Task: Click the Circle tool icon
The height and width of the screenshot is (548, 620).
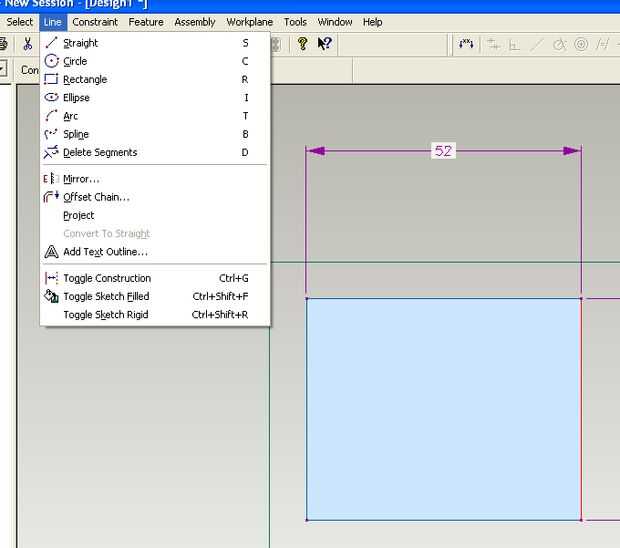Action: [x=51, y=61]
